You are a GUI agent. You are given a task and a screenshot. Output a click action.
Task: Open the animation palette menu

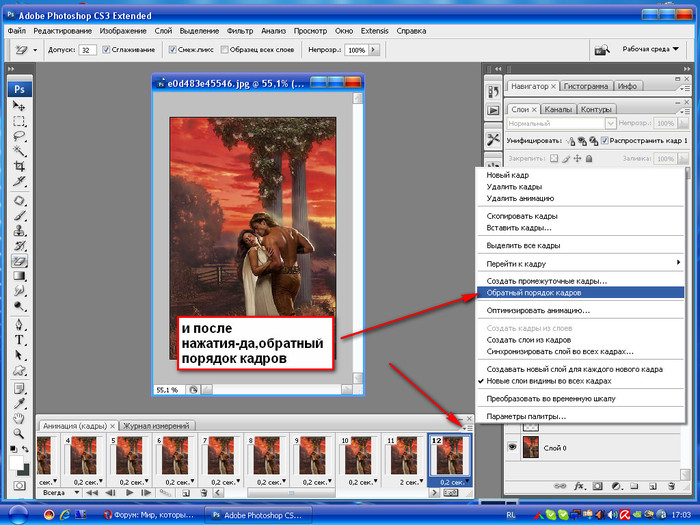click(467, 428)
